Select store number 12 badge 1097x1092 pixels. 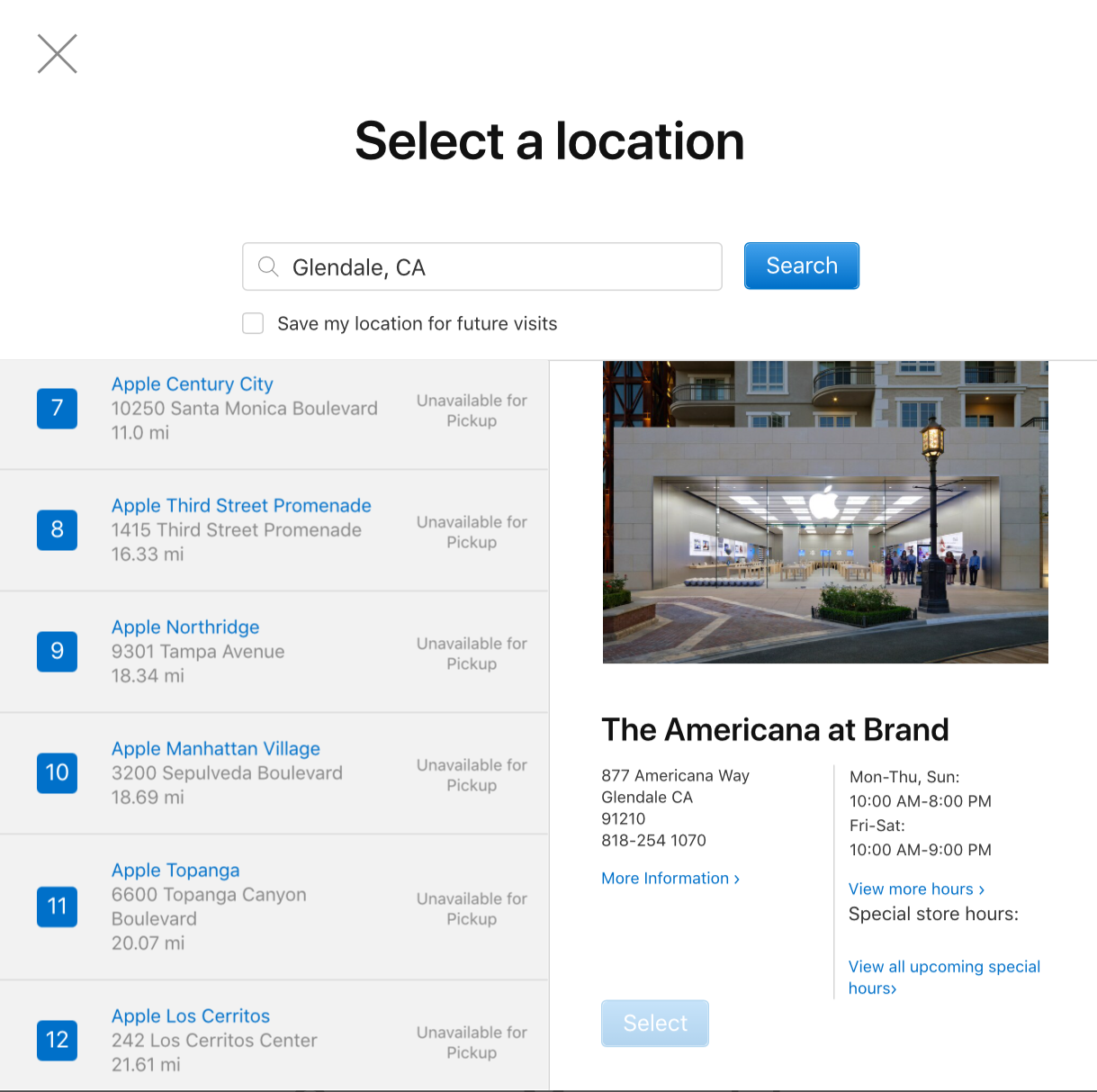[57, 1040]
